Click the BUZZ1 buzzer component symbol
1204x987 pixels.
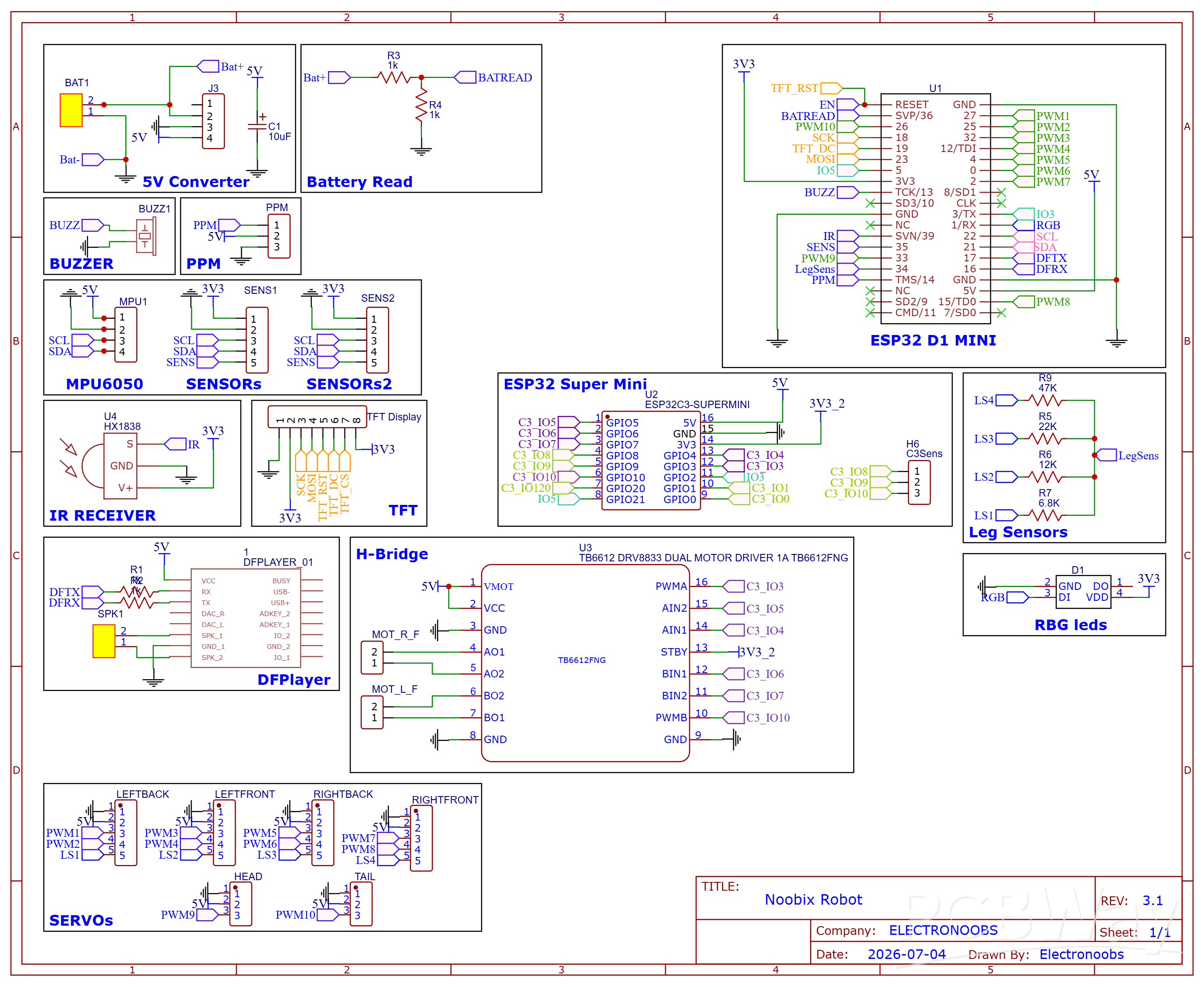pyautogui.click(x=146, y=236)
